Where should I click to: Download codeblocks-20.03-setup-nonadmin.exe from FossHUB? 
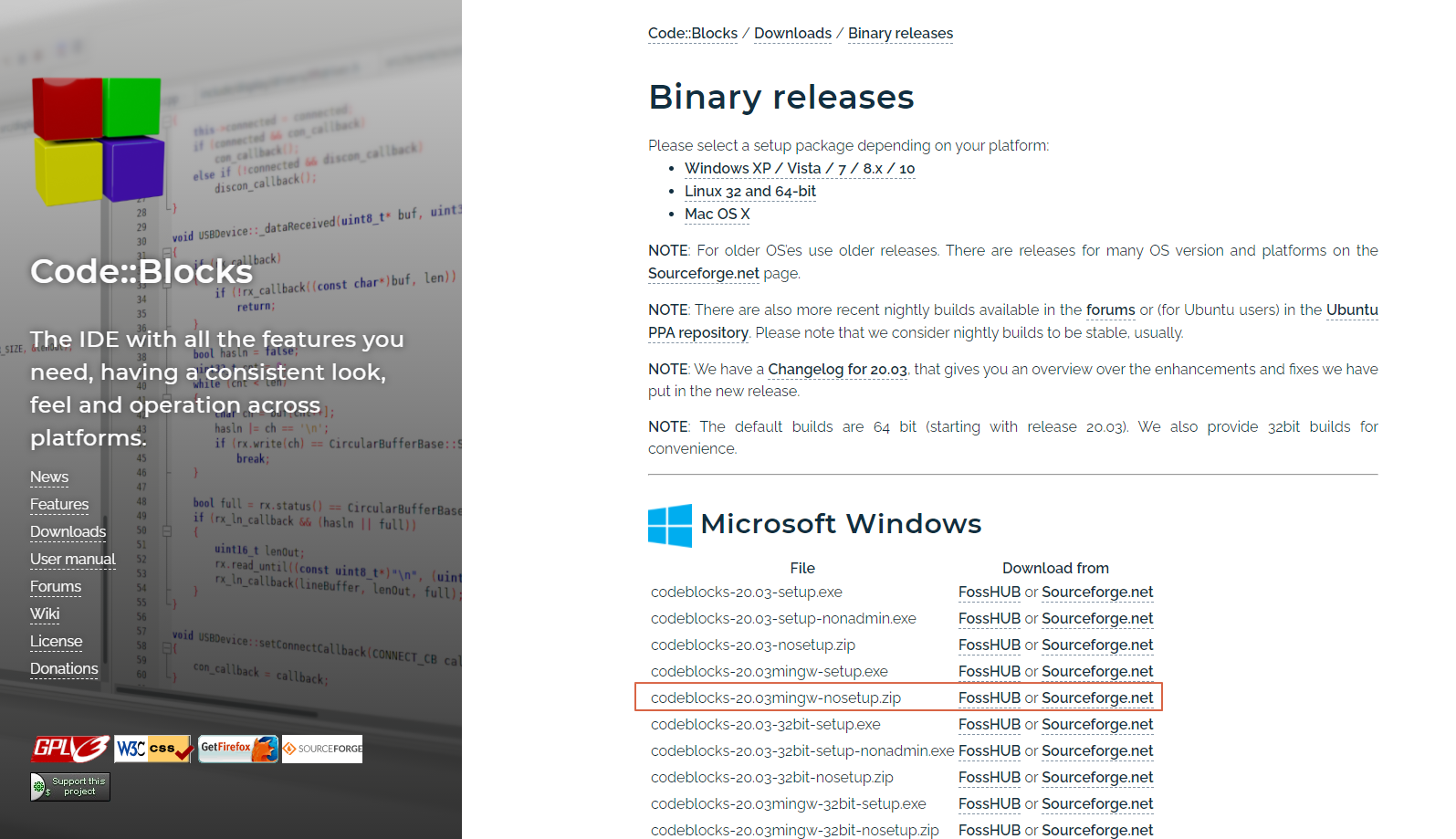pyautogui.click(x=990, y=619)
